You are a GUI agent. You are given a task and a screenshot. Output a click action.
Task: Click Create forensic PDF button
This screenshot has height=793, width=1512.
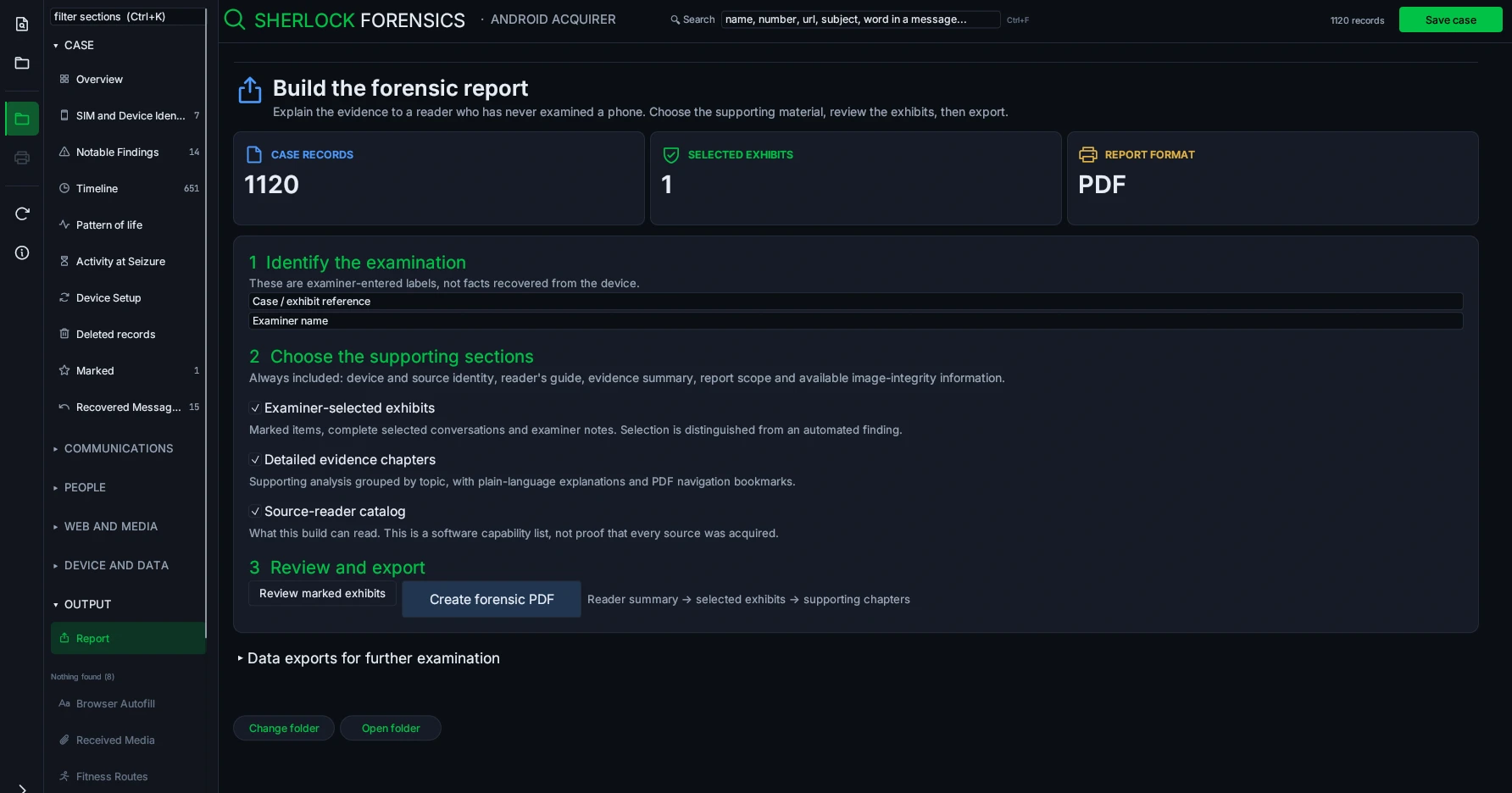(492, 599)
